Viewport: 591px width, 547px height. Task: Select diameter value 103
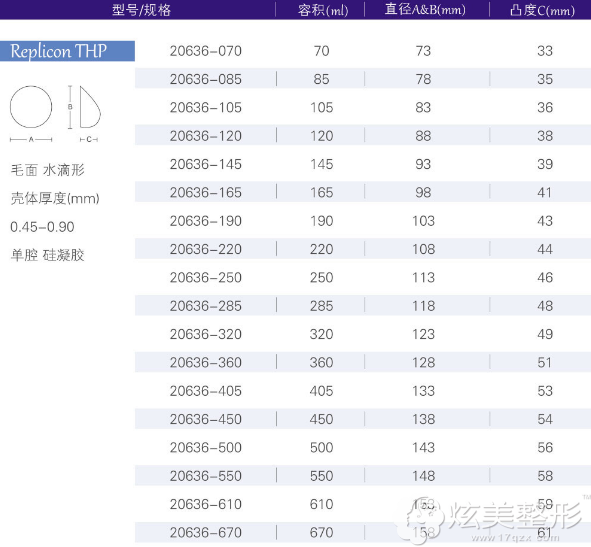click(424, 221)
